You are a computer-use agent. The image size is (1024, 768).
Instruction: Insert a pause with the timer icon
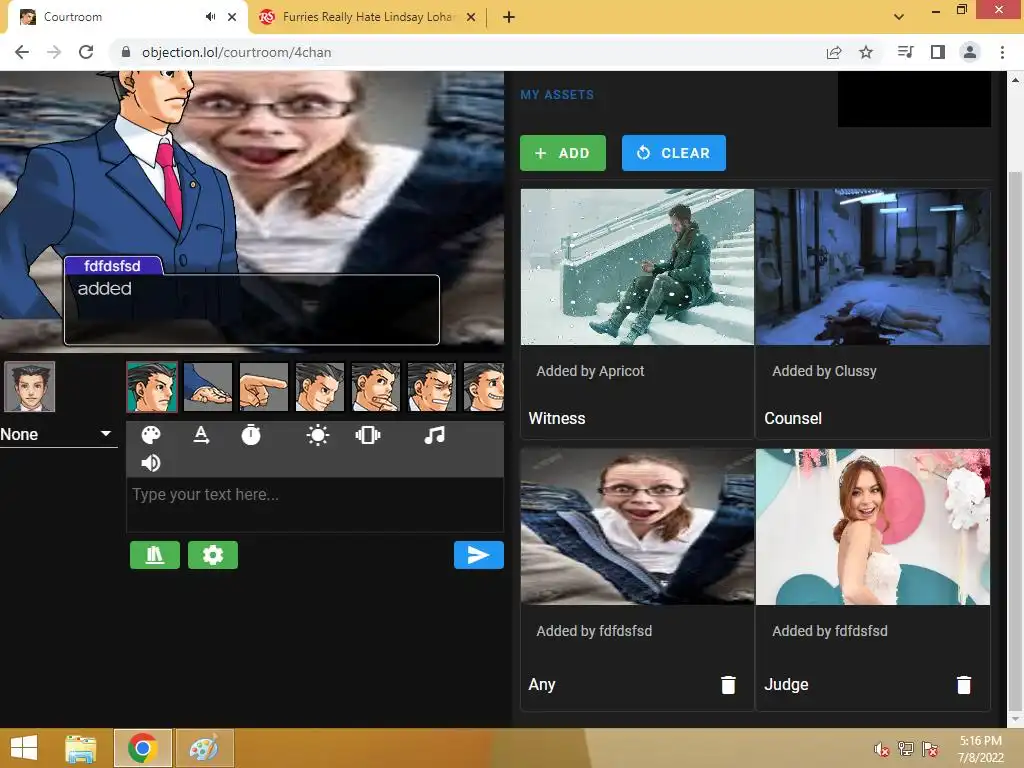tap(251, 435)
